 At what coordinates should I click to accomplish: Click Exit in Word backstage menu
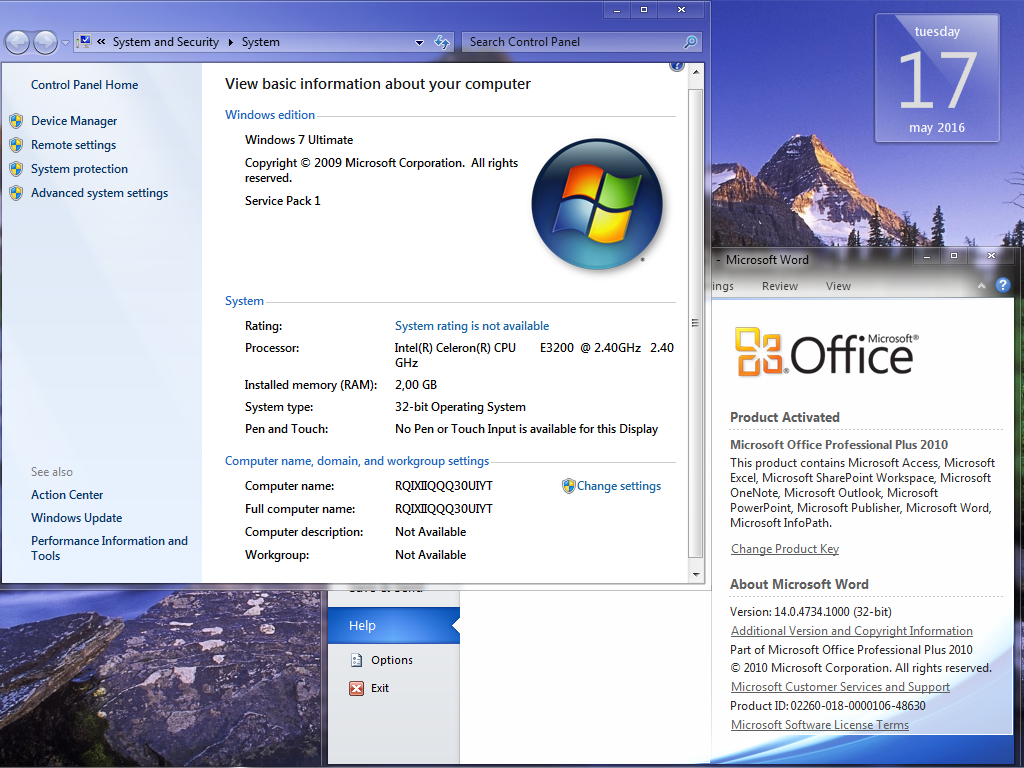tap(379, 688)
